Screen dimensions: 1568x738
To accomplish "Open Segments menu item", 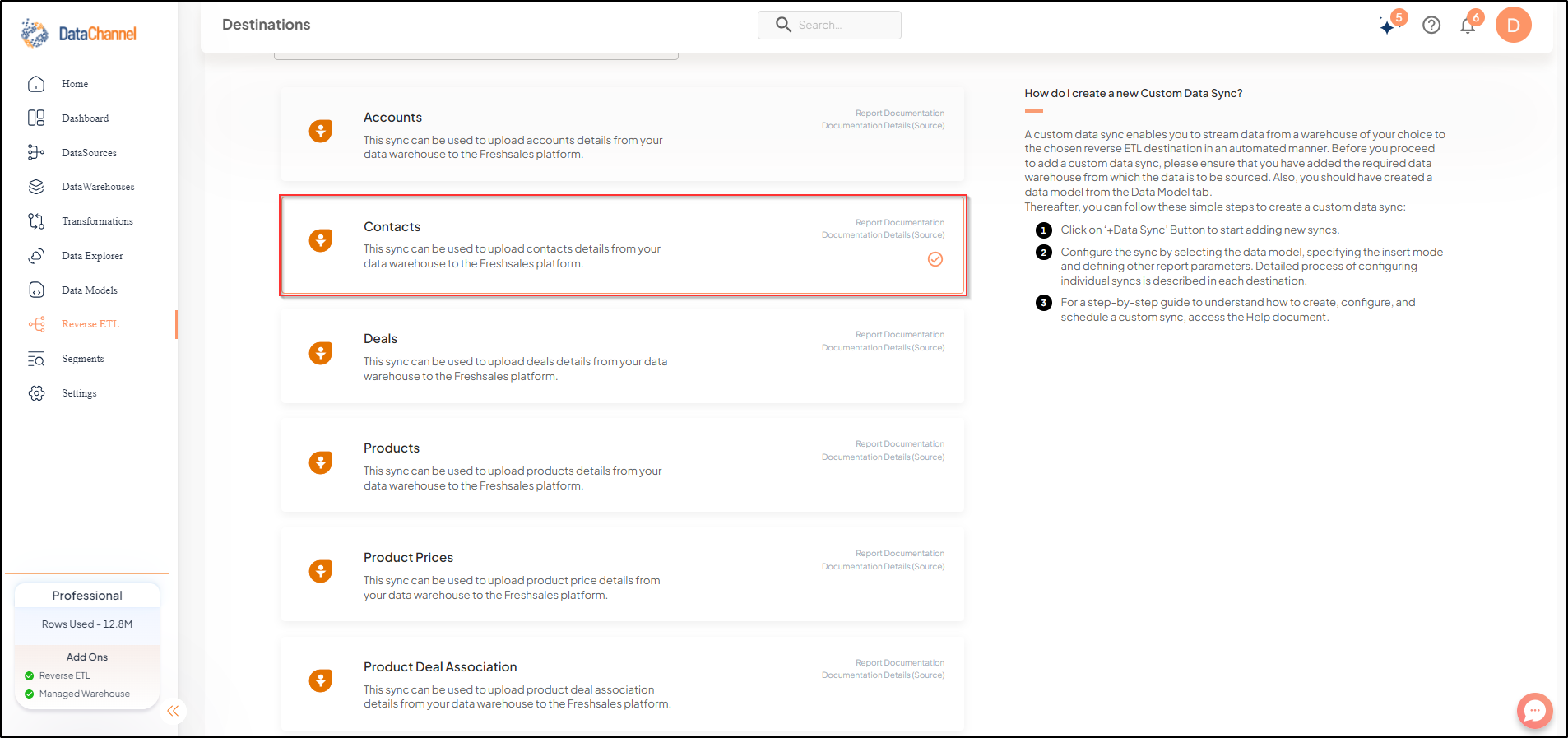I will click(83, 359).
